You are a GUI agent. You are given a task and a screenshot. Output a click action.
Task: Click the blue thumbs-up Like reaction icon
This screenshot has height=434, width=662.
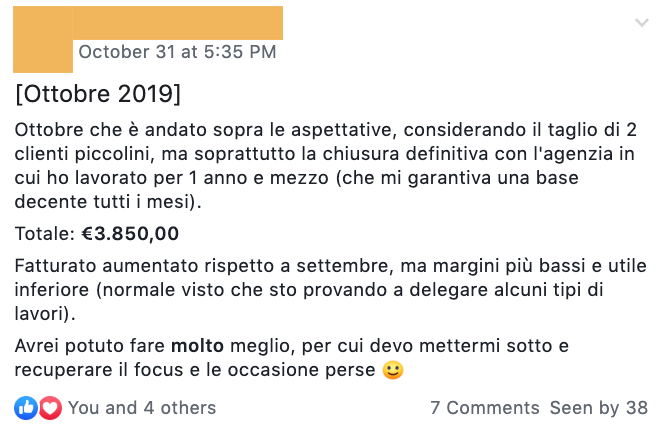(x=26, y=408)
